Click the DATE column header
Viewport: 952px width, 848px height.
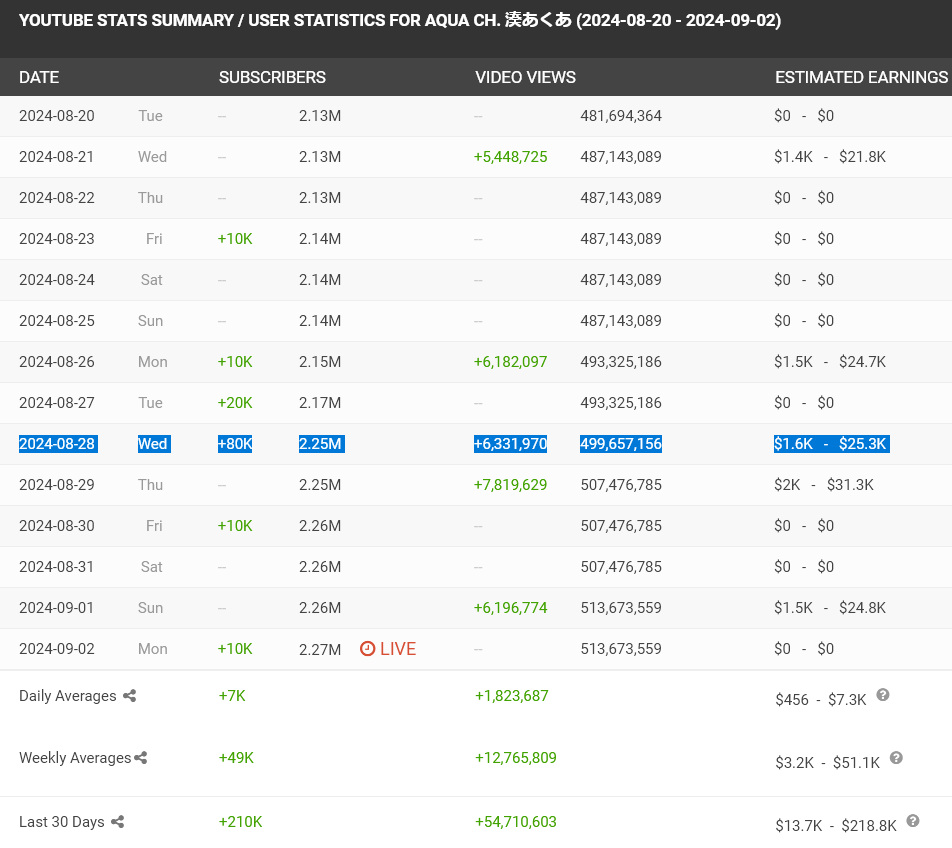(x=39, y=77)
